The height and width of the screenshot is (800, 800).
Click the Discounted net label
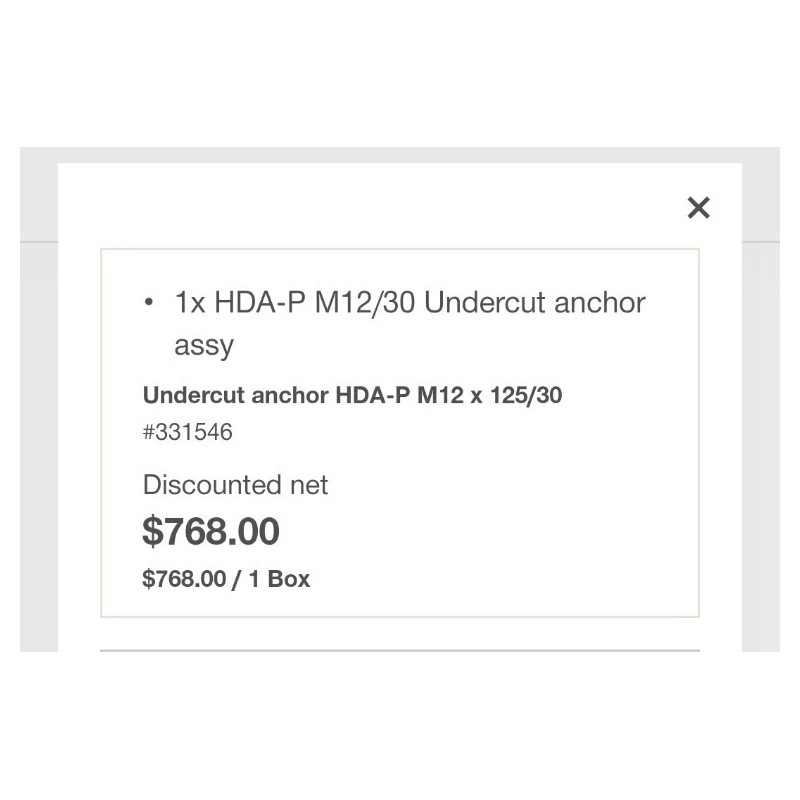coord(235,485)
